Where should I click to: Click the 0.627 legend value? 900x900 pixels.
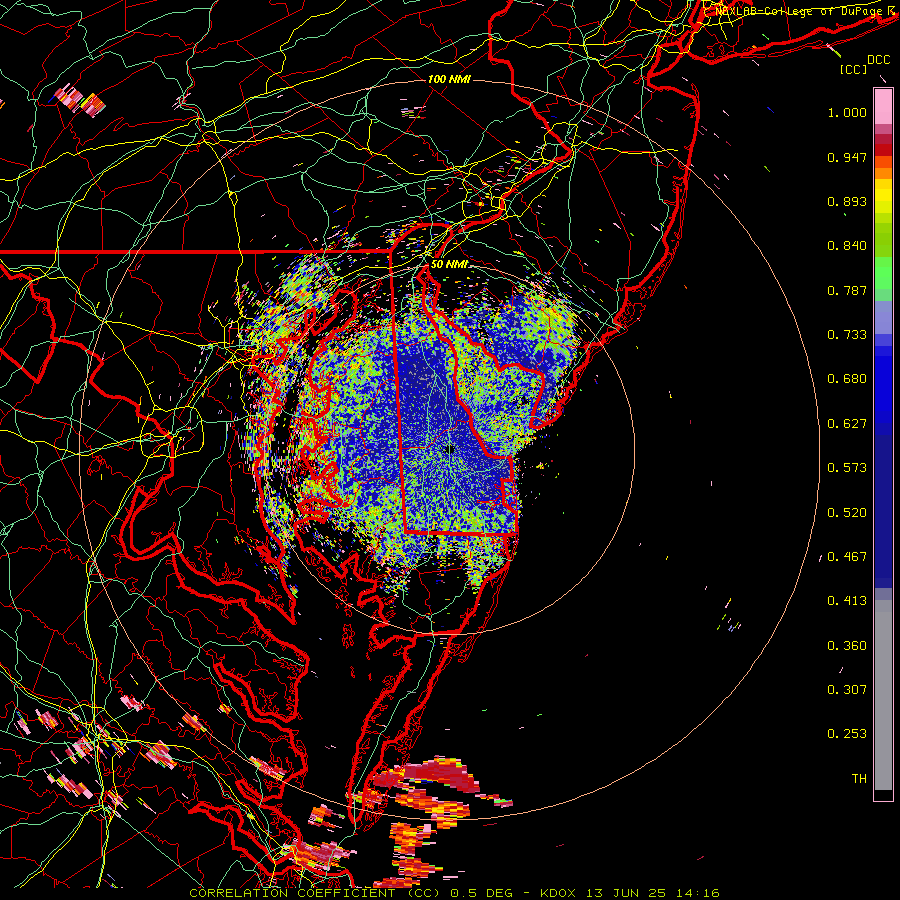[x=847, y=424]
